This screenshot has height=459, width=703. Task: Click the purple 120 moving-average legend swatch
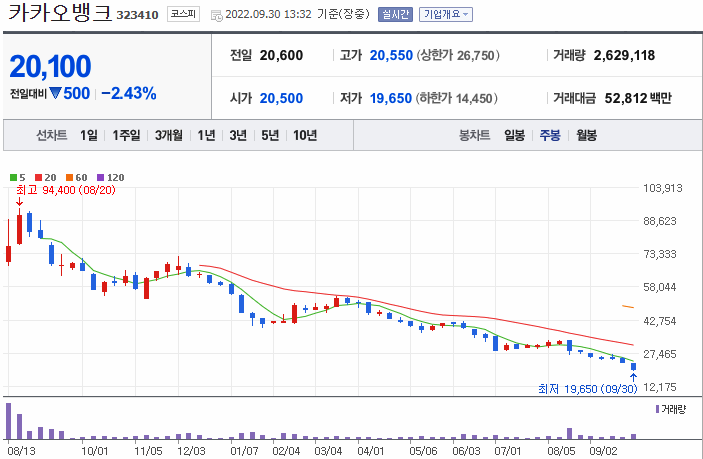[100, 178]
